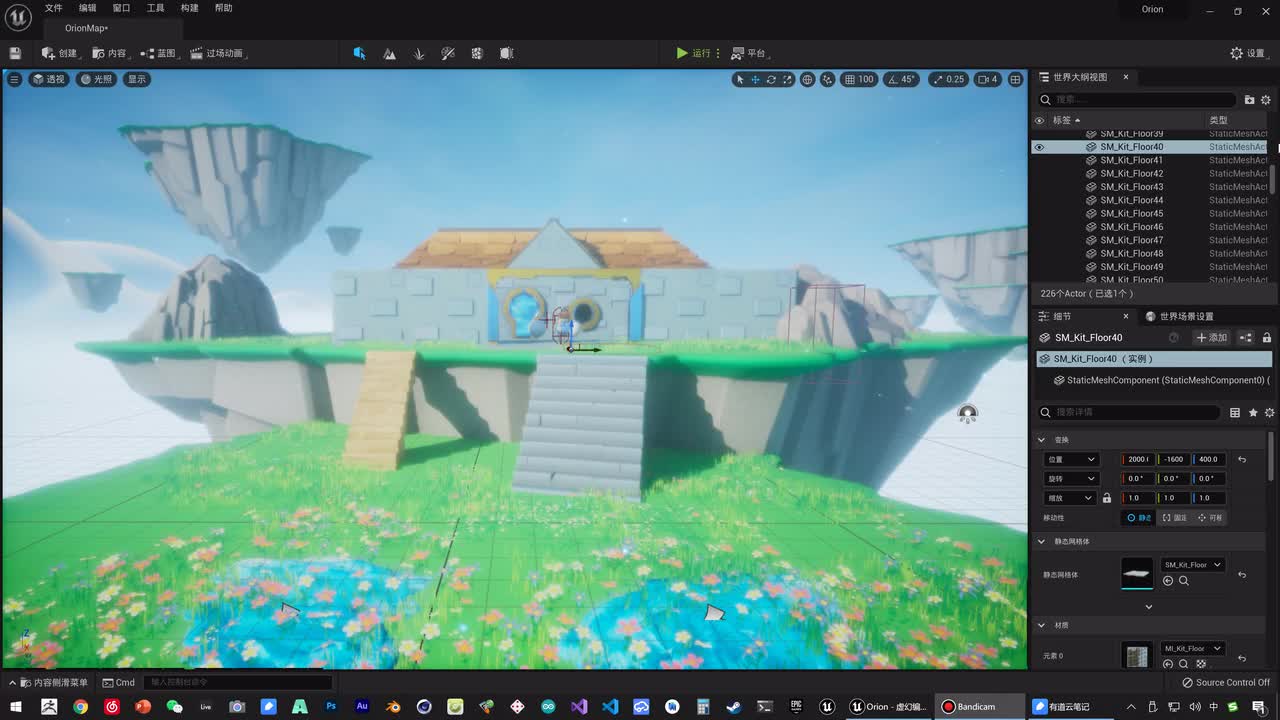Open the Tools (工具) menu
The image size is (1280, 720).
tap(155, 8)
